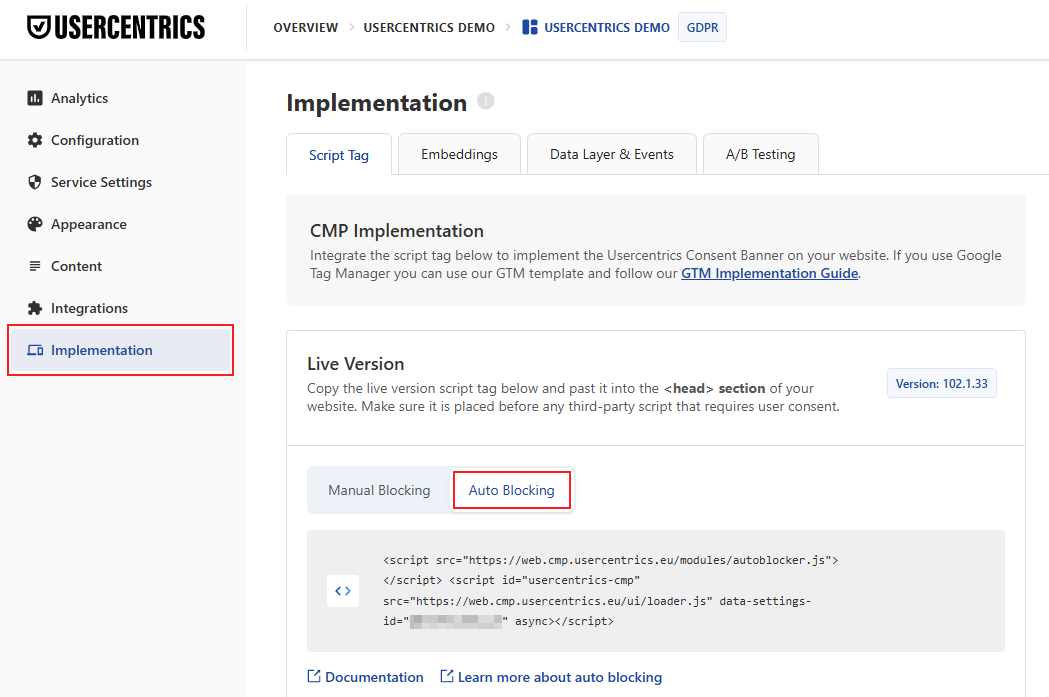This screenshot has width=1049, height=697.
Task: Click the Service Settings shield icon
Action: click(x=35, y=182)
